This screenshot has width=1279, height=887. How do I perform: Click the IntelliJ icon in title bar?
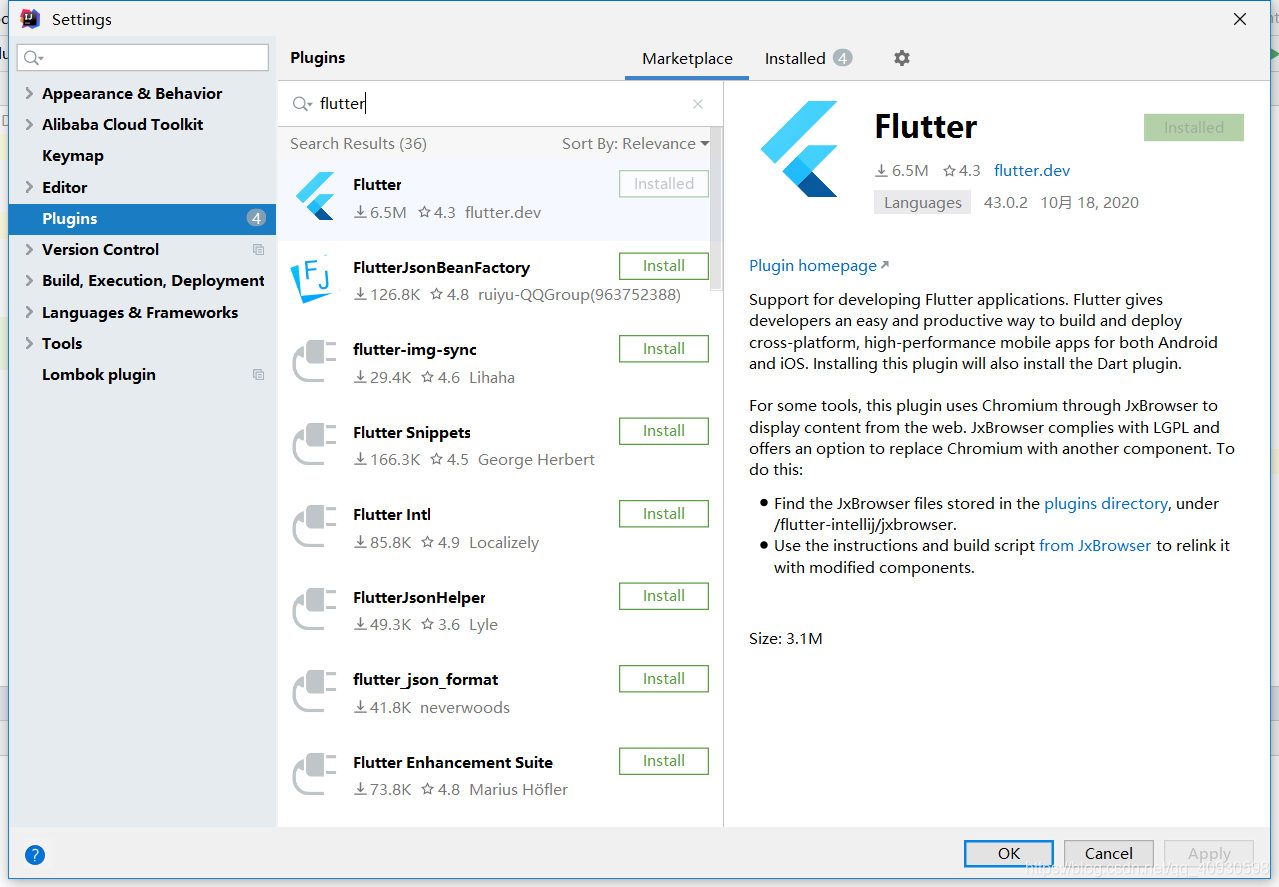tap(30, 18)
